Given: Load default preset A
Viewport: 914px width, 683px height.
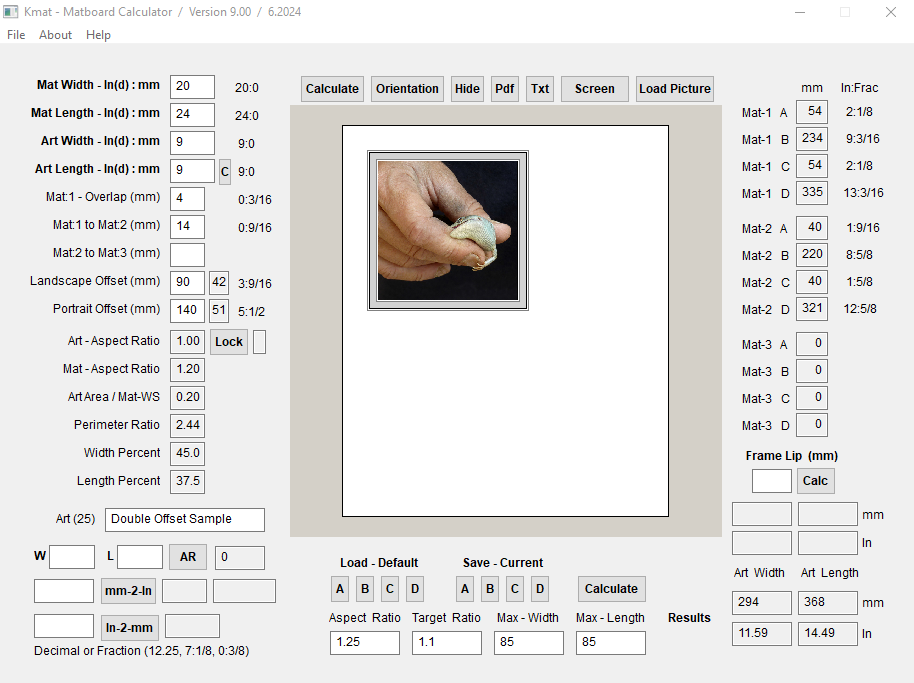Looking at the screenshot, I should (340, 589).
